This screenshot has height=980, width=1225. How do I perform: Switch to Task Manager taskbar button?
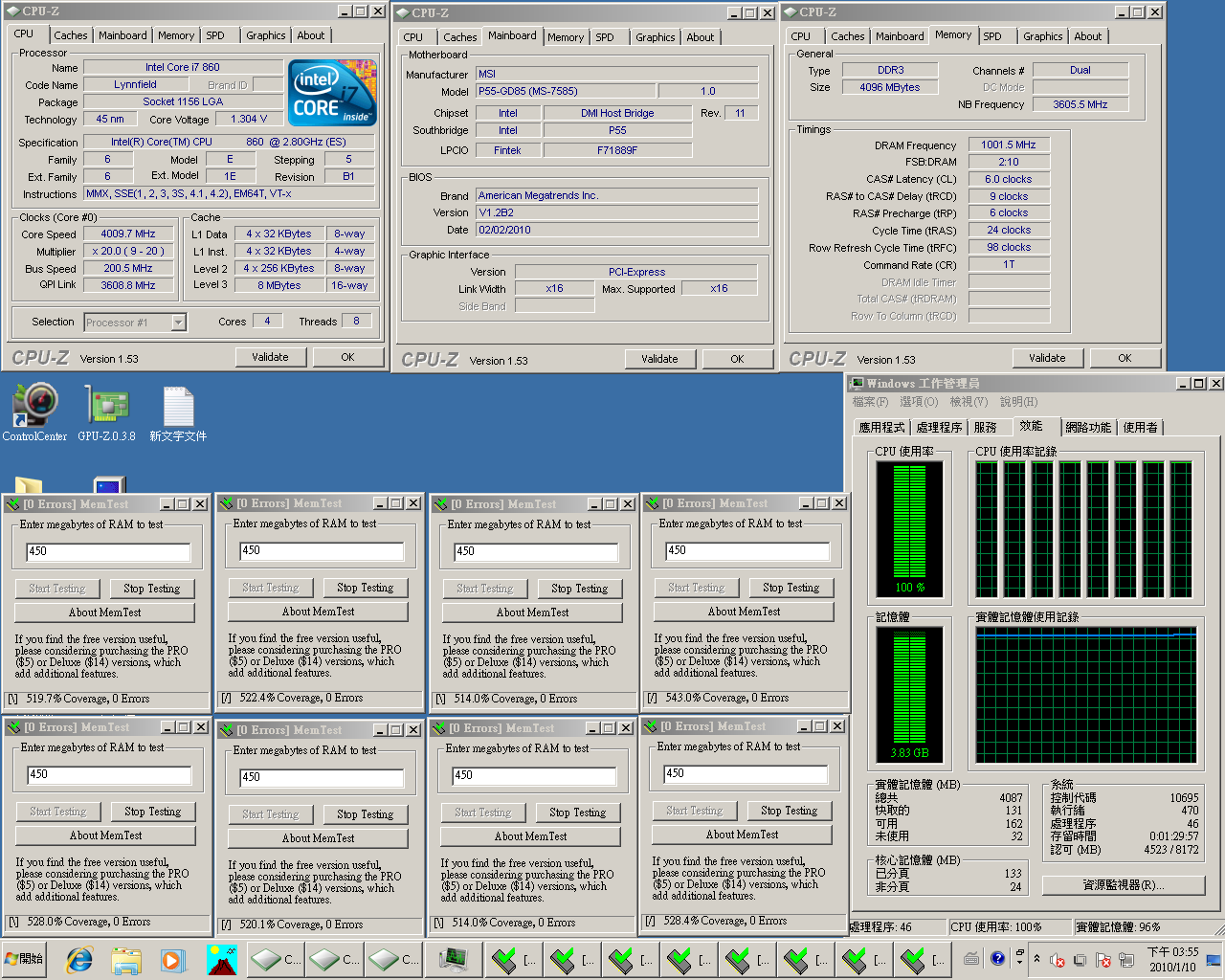tap(454, 959)
